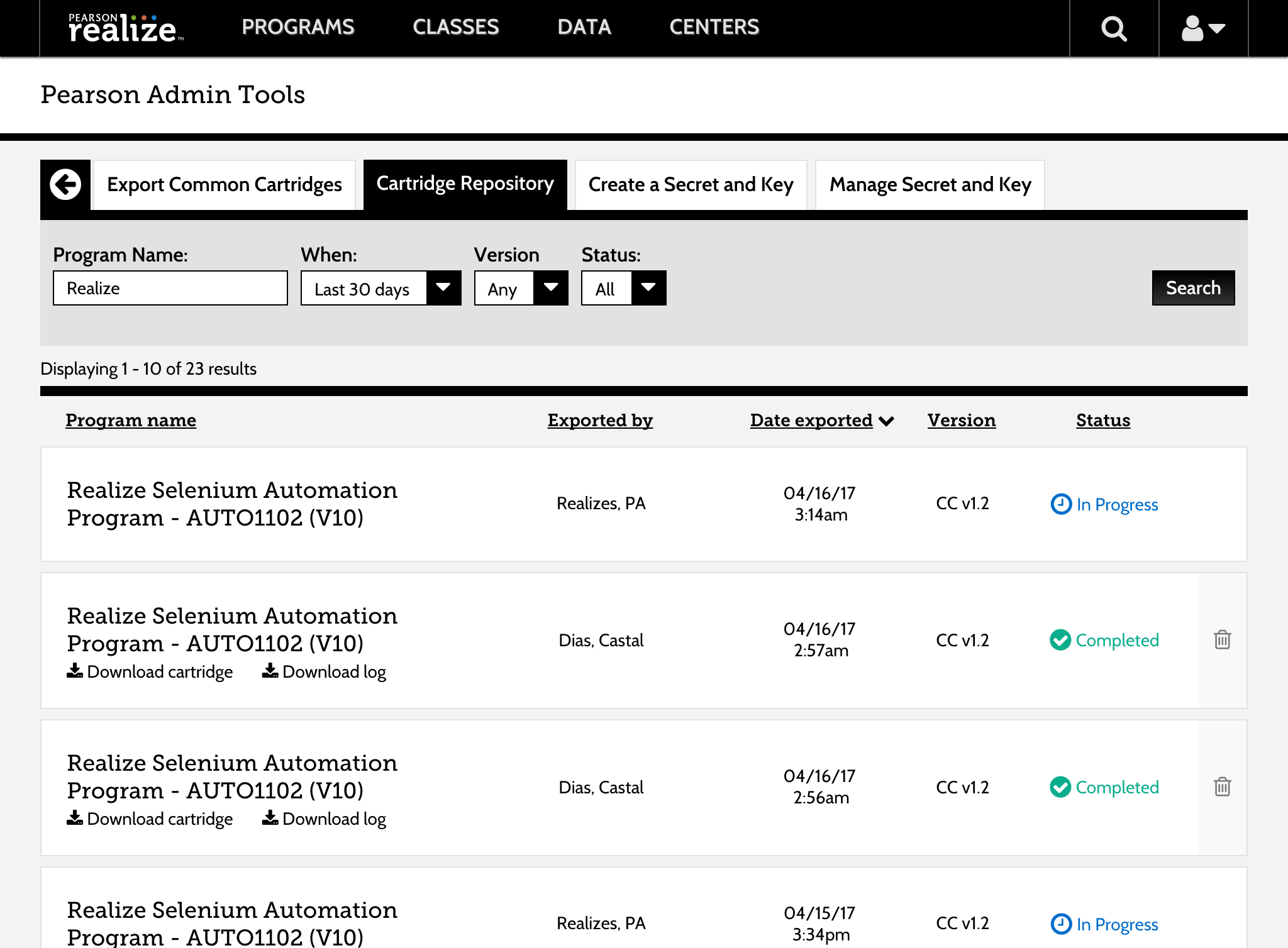
Task: Open the user profile menu icon
Action: coord(1202,28)
